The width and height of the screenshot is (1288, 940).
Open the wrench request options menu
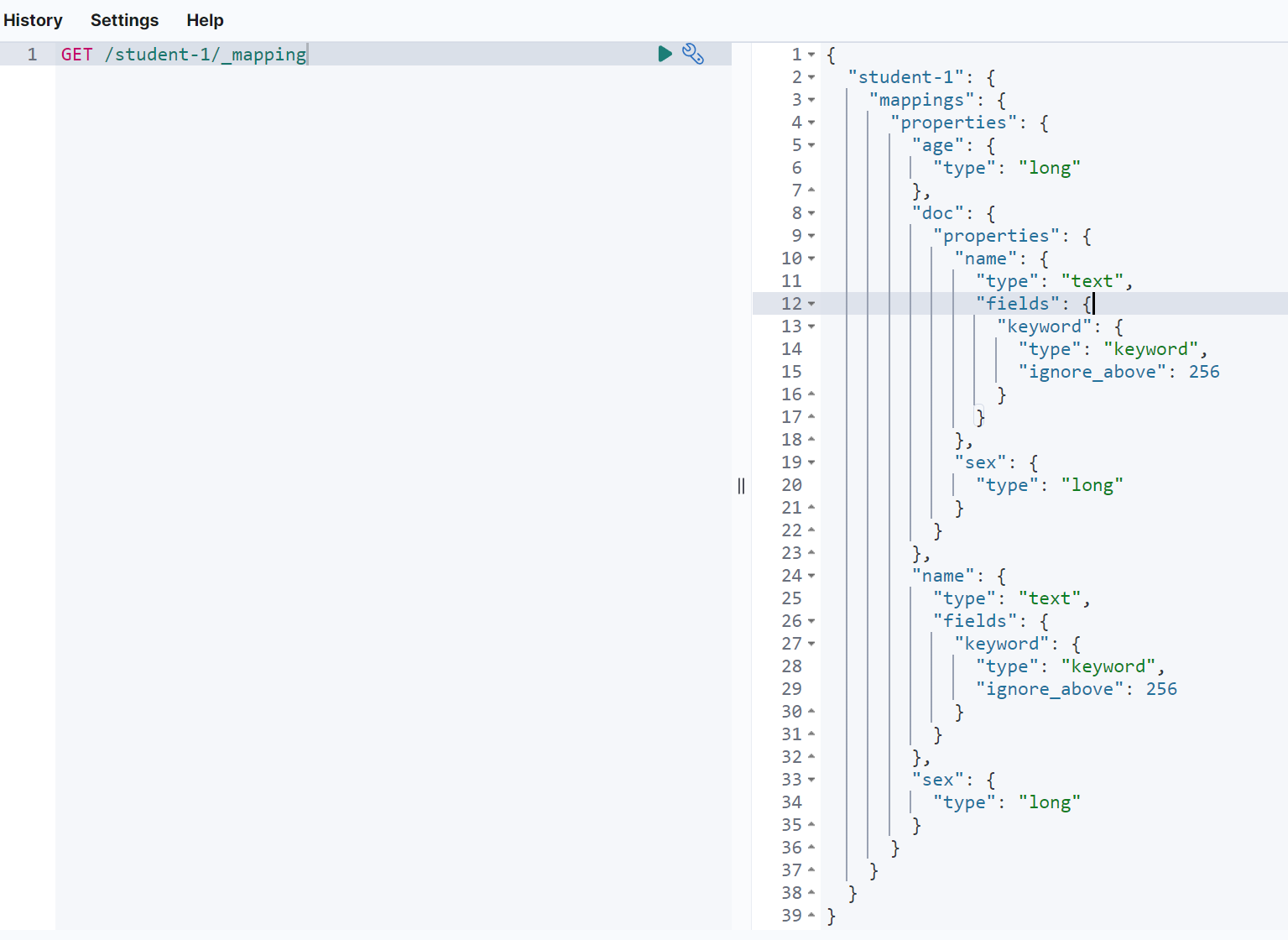[693, 55]
